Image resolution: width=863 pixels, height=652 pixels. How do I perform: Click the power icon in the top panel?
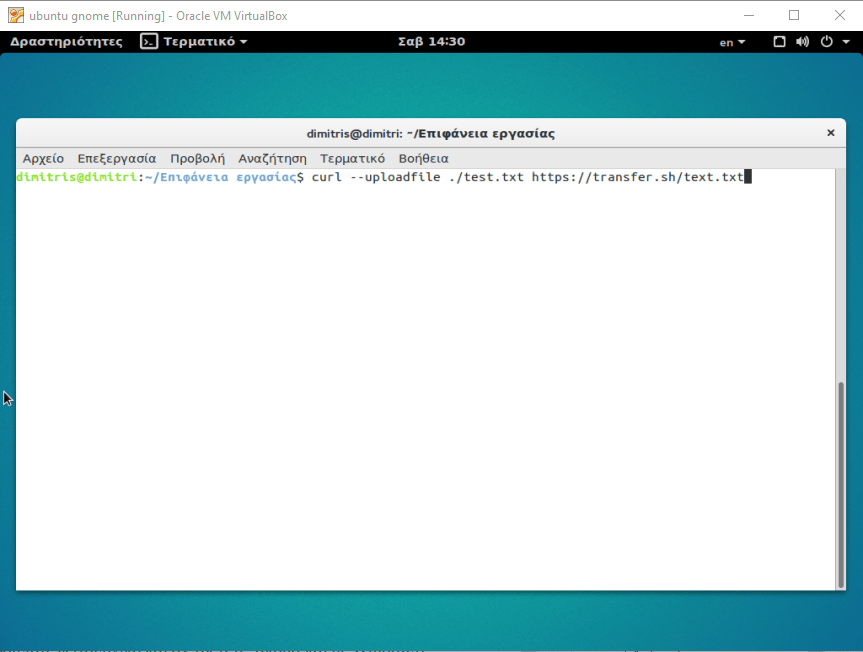[x=827, y=42]
